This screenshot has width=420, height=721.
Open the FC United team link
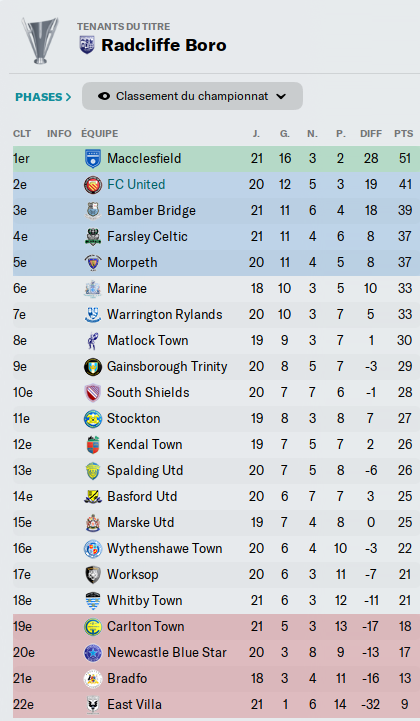(136, 185)
